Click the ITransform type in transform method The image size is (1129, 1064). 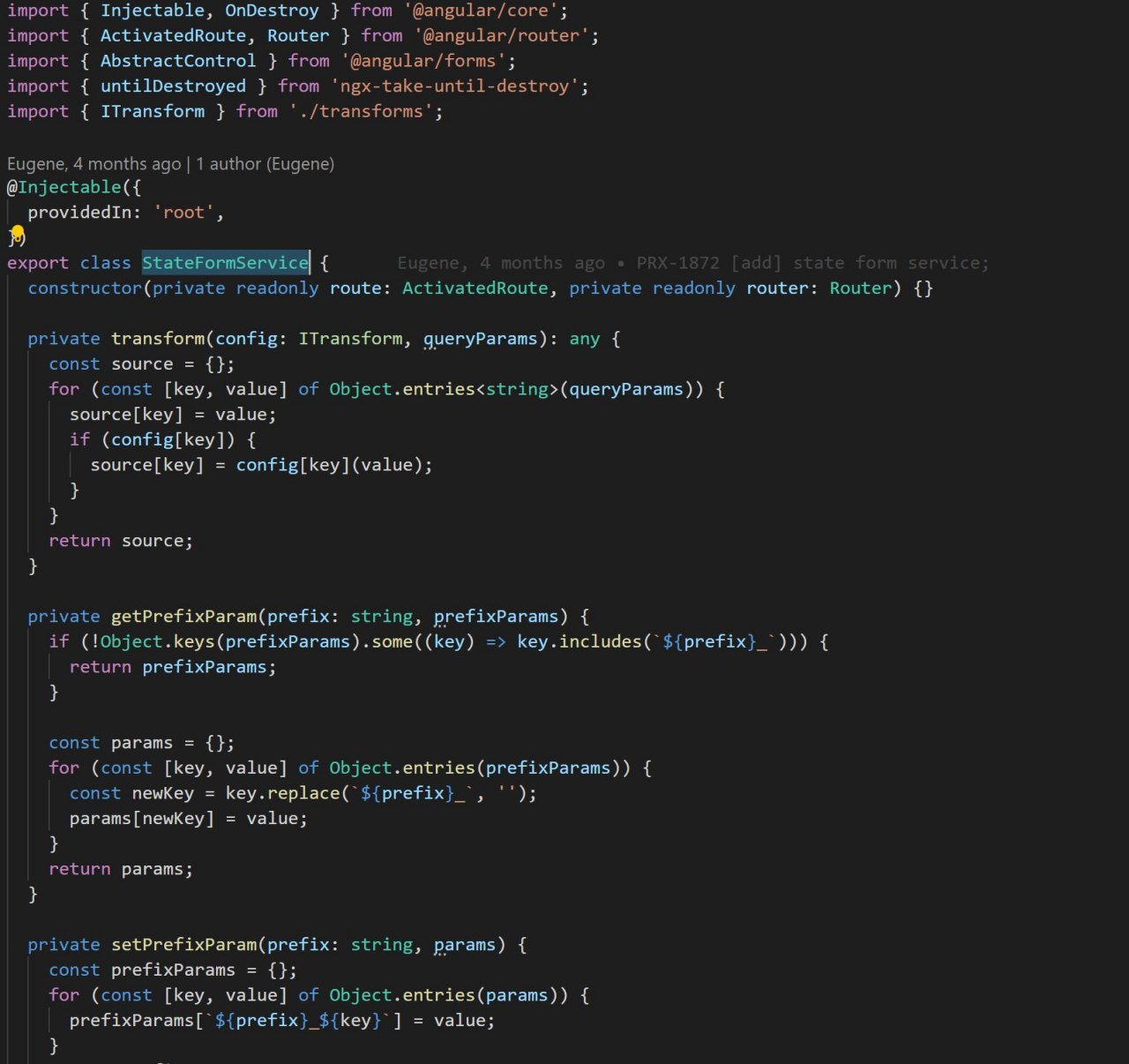(x=350, y=339)
